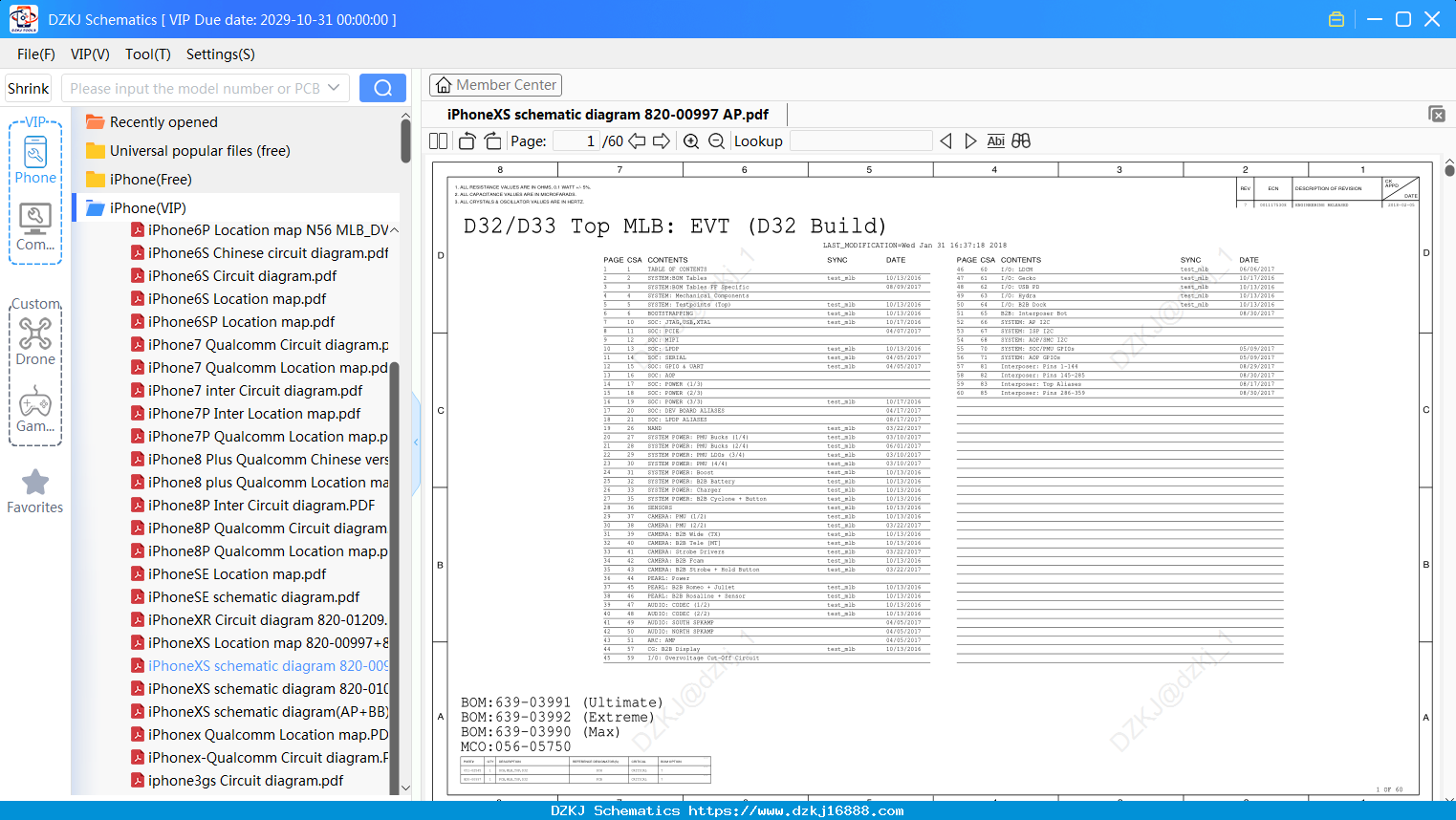Screen dimensions: 1456x820
Task: Toggle the two-page split view icon
Action: [439, 140]
